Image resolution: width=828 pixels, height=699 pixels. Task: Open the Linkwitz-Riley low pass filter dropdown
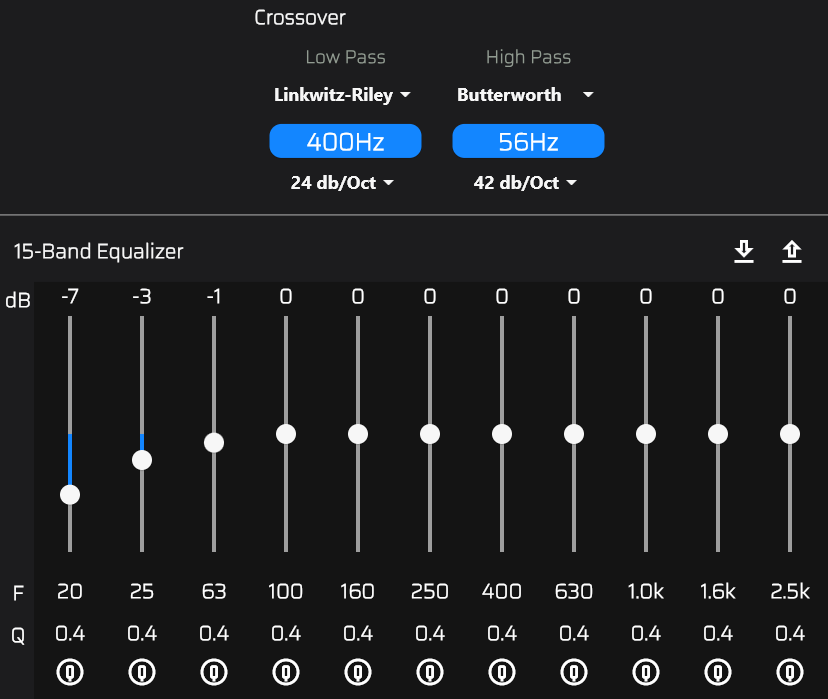click(343, 95)
